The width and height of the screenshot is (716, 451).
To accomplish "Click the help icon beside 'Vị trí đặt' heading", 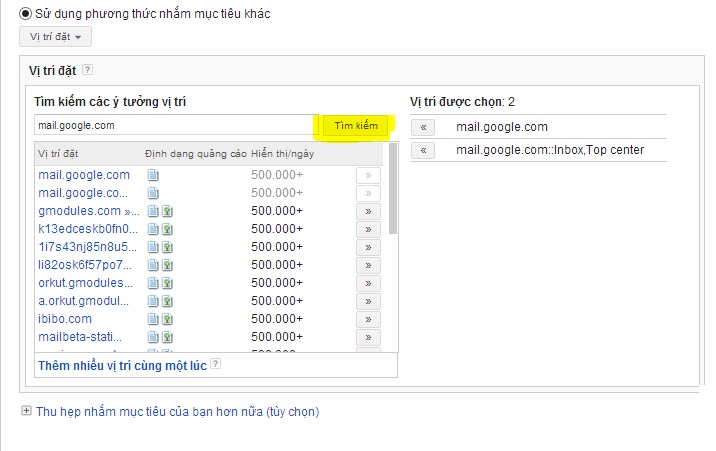I will click(x=87, y=70).
